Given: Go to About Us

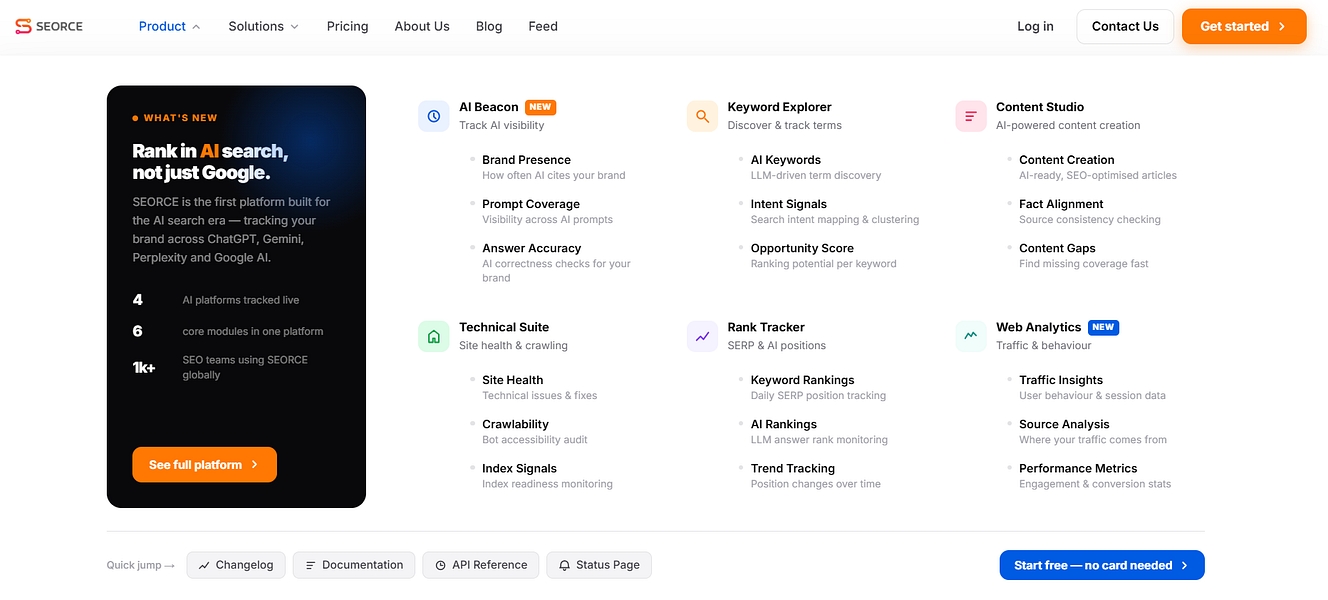Looking at the screenshot, I should click(x=422, y=26).
